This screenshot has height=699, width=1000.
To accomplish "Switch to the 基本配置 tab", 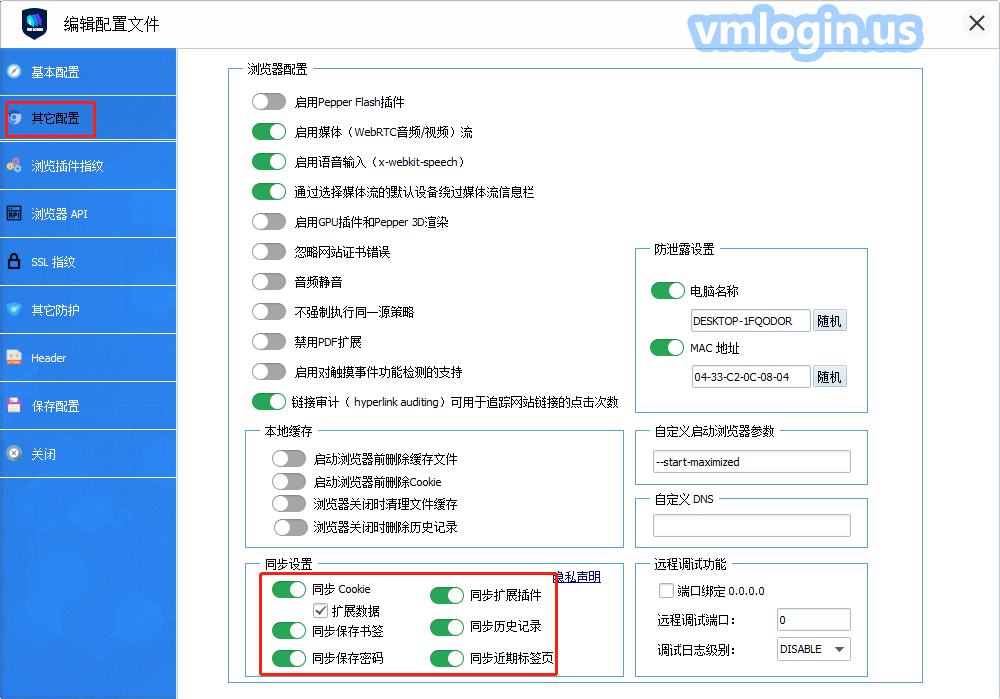I will pyautogui.click(x=55, y=72).
